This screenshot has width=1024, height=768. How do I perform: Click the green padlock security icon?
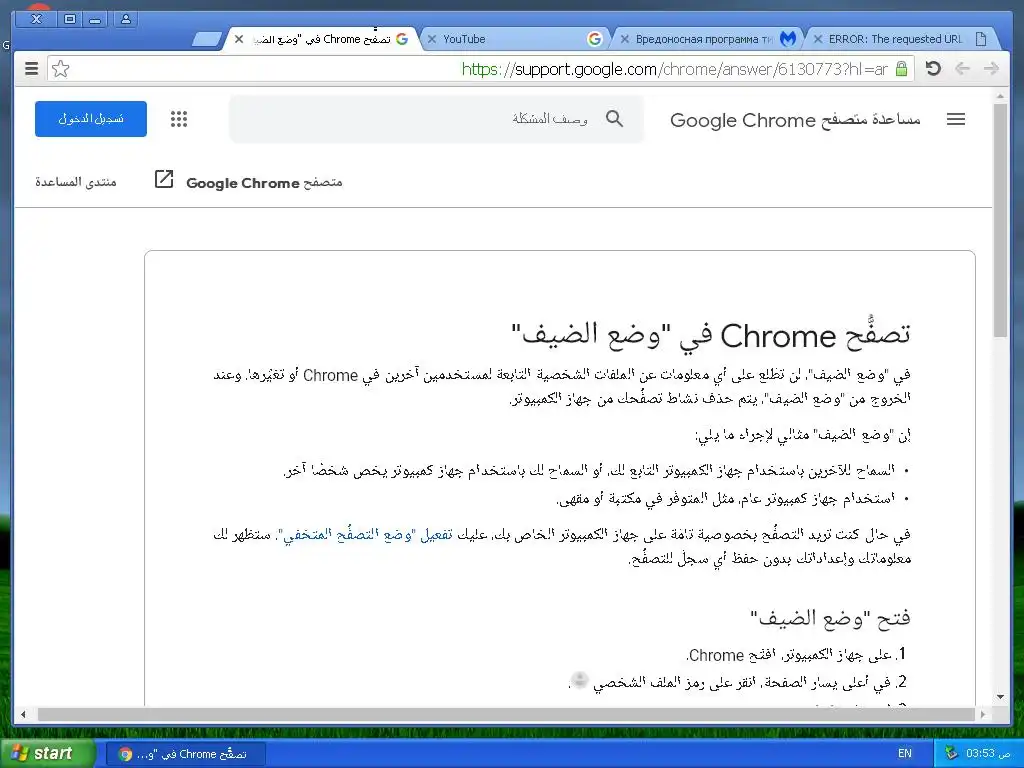pyautogui.click(x=901, y=69)
